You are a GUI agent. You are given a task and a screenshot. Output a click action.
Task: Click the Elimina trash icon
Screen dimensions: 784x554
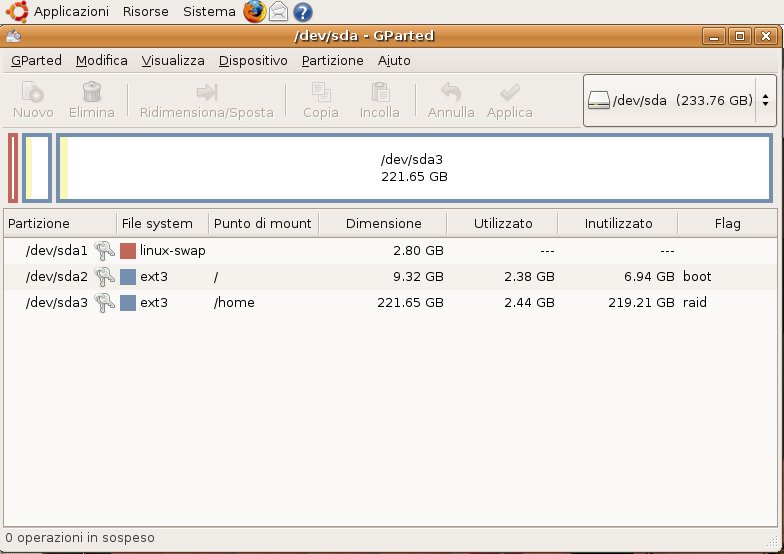coord(92,92)
